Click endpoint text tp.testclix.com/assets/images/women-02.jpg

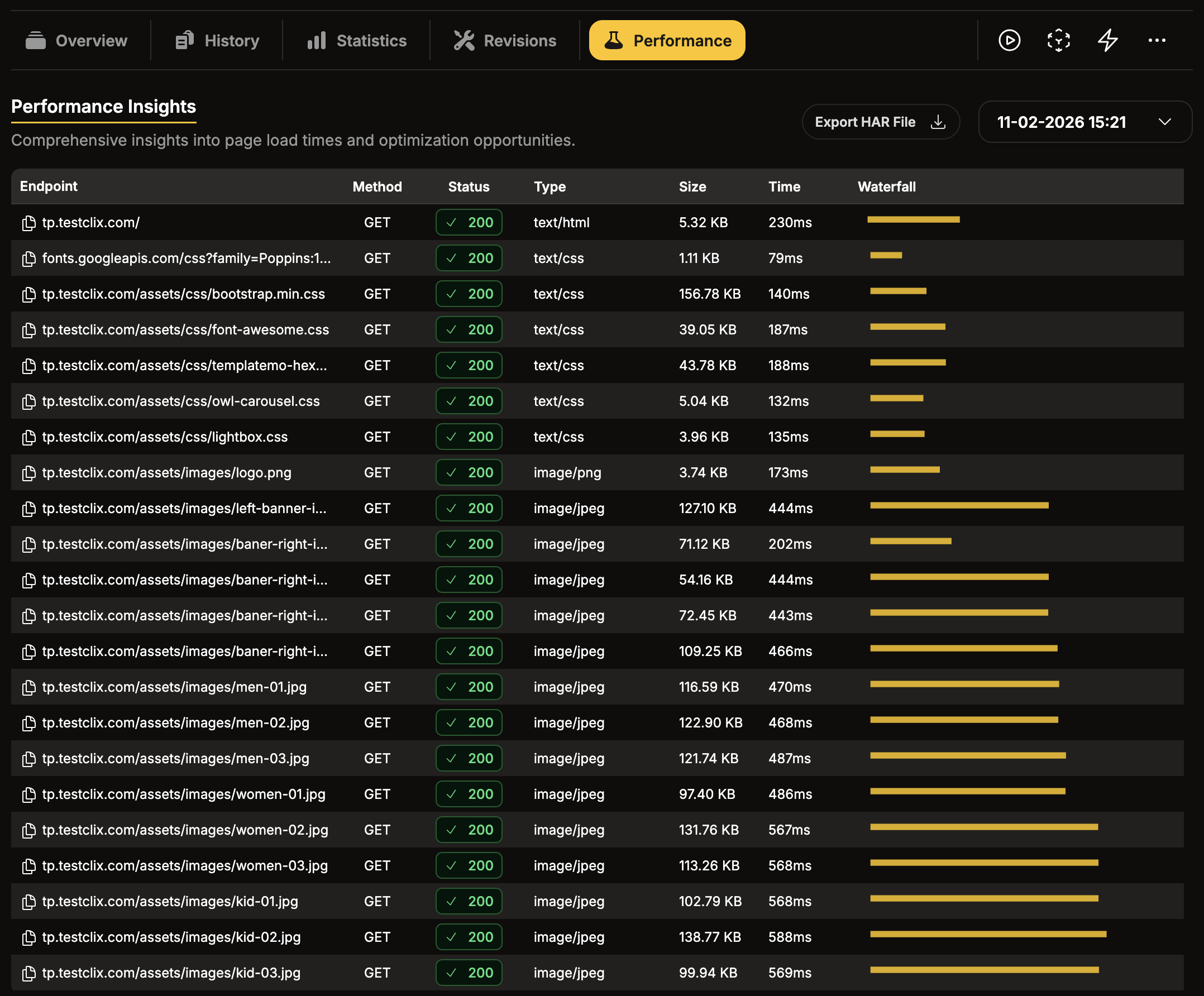pos(185,830)
